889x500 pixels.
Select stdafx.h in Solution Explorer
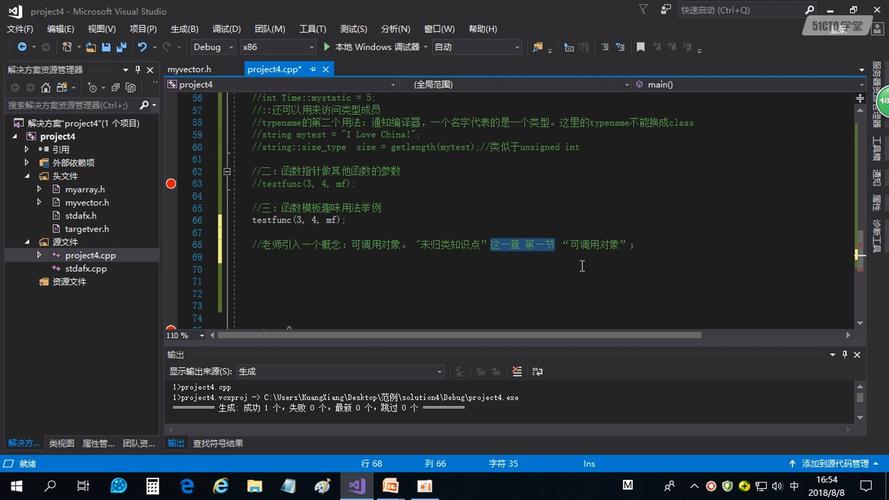point(81,215)
